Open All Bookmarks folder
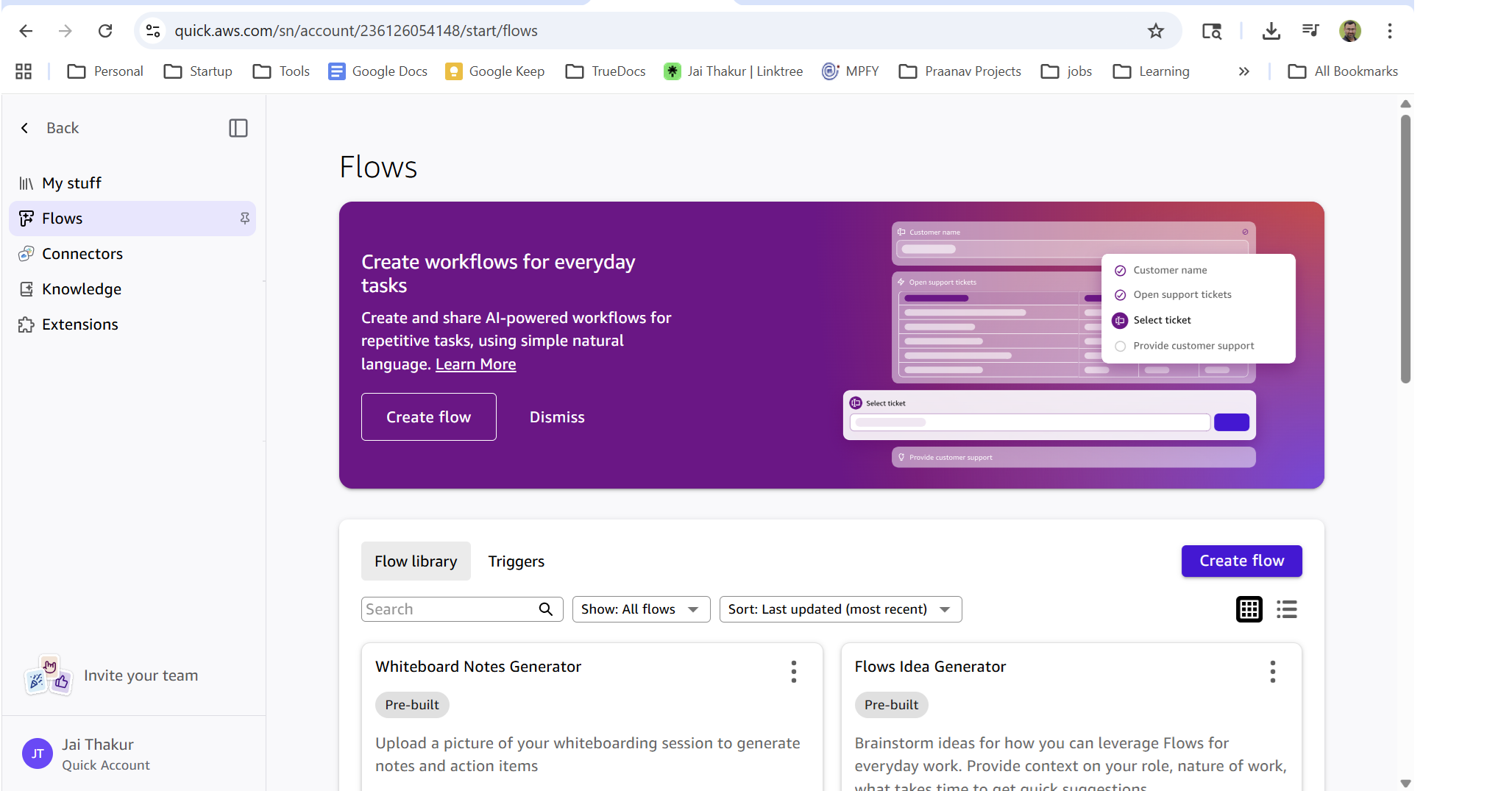The height and width of the screenshot is (791, 1512). coord(1344,71)
